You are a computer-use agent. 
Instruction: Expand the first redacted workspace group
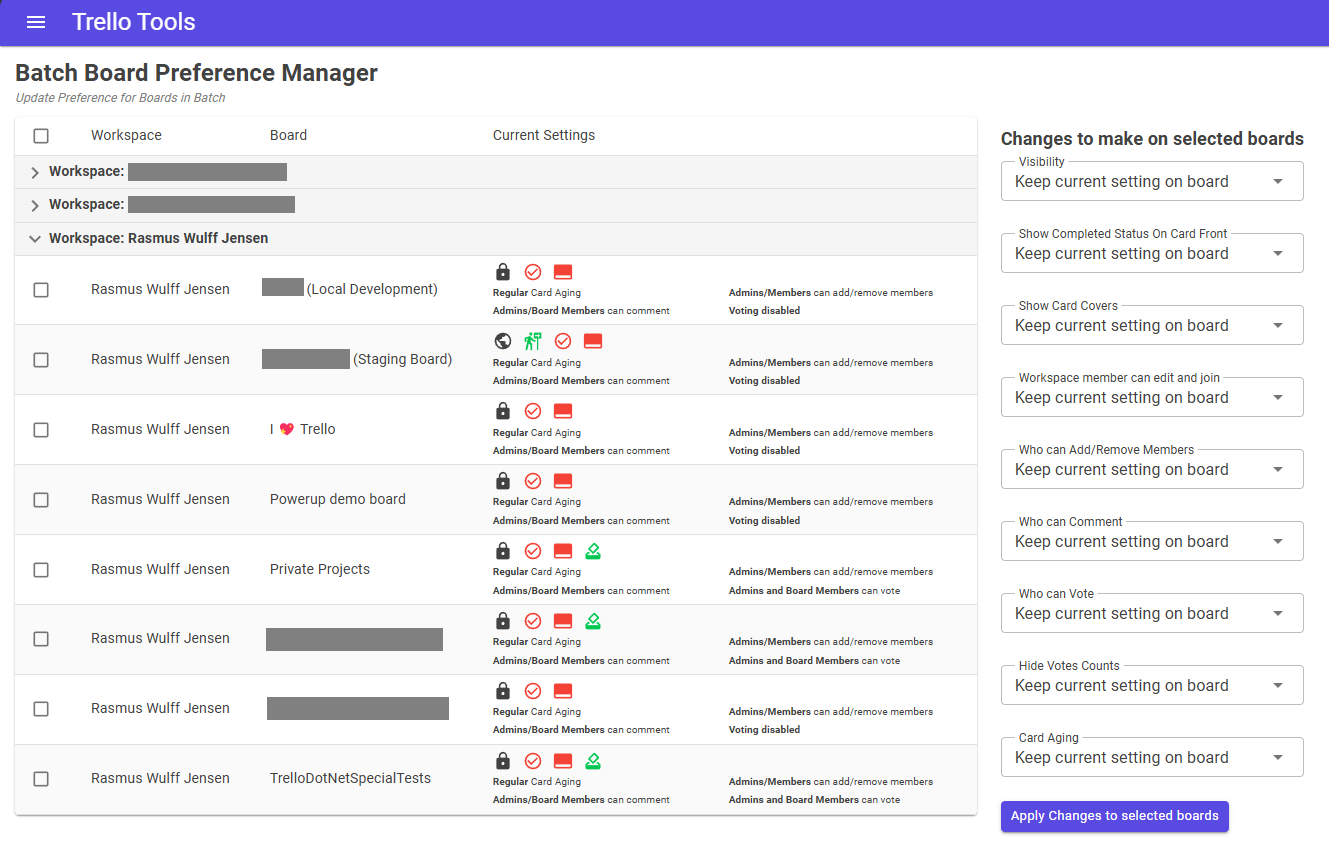click(x=35, y=173)
